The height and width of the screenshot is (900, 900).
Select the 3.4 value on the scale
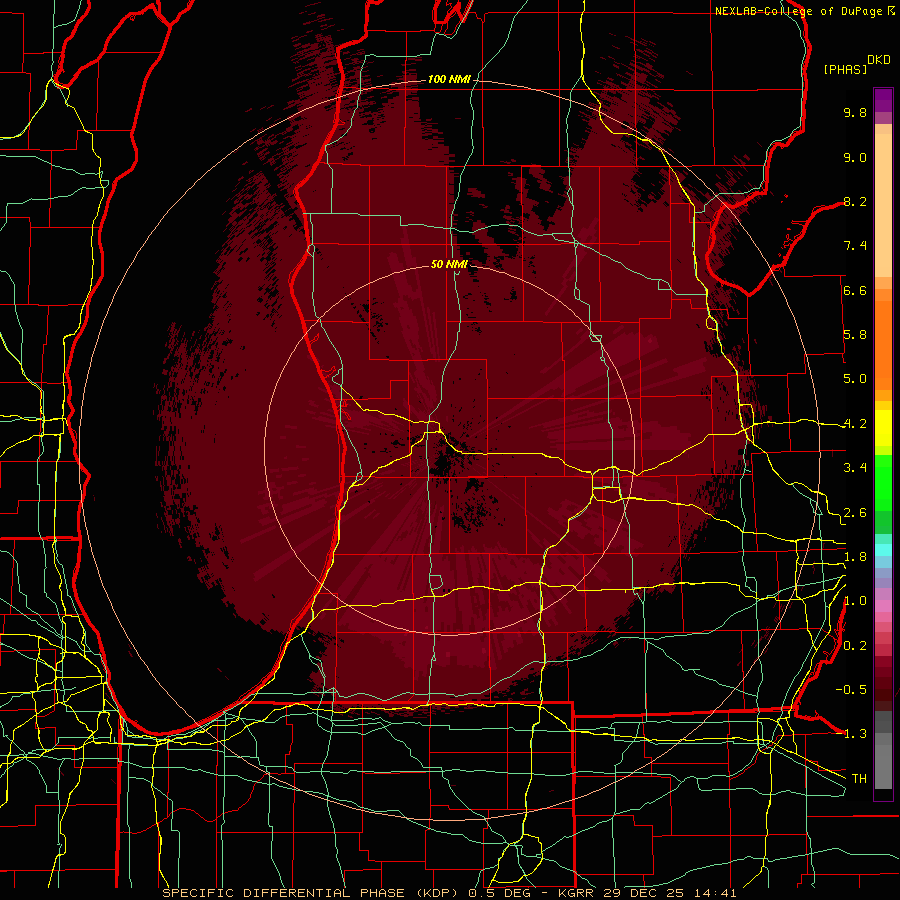855,468
